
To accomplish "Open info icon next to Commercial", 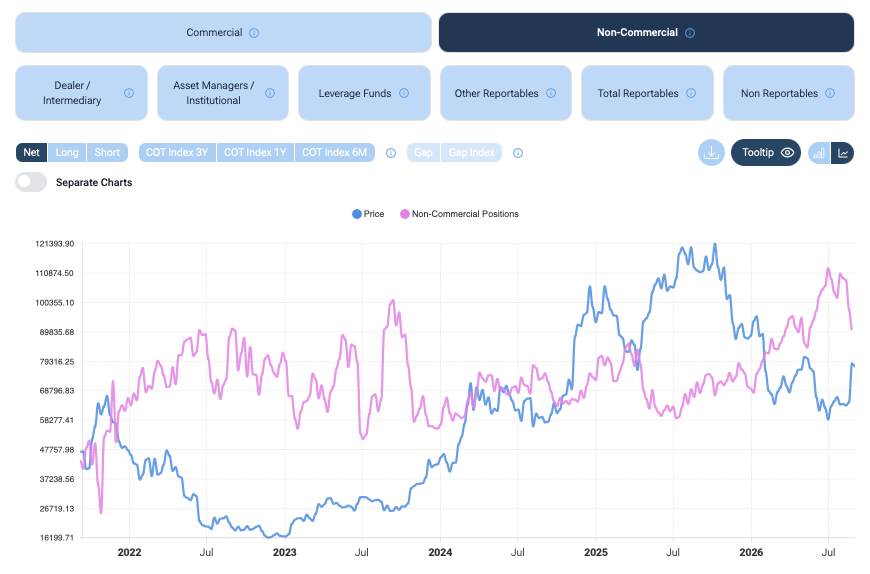I will click(x=254, y=33).
